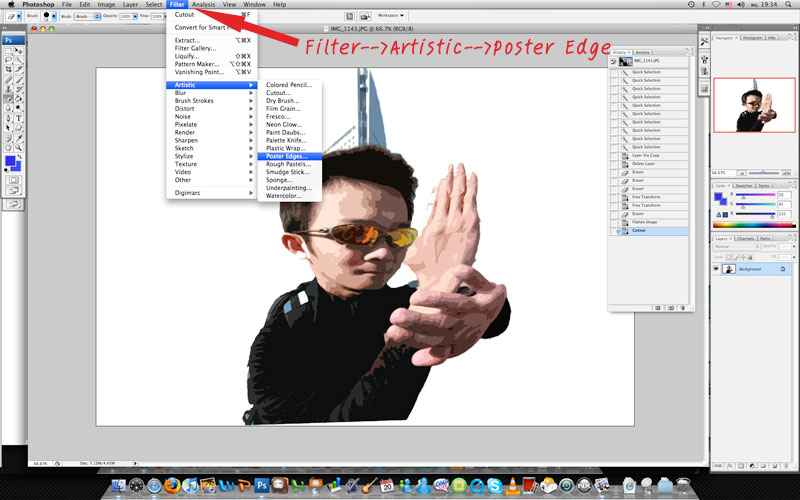
Task: Select the Crop tool
Action: [8, 69]
